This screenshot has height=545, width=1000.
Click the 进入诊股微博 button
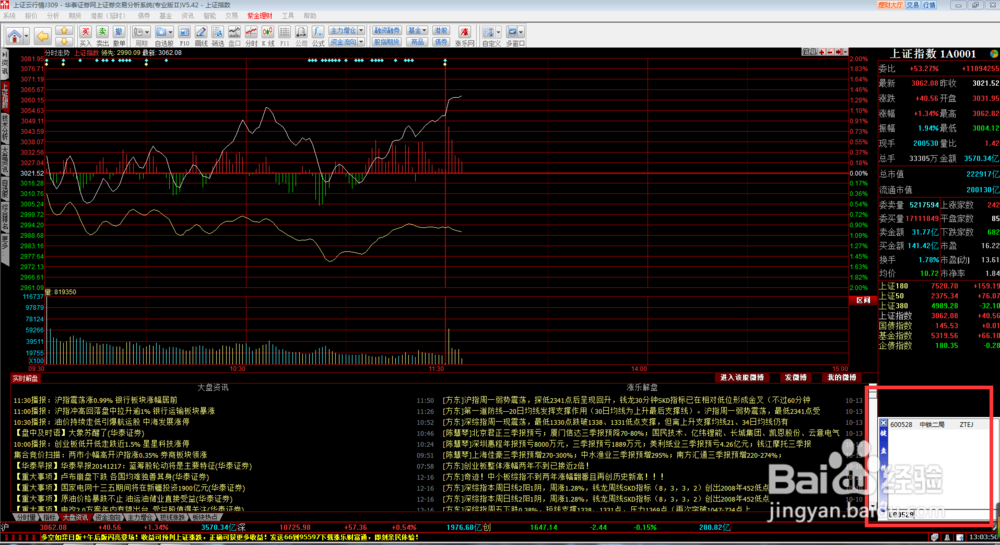[x=742, y=377]
